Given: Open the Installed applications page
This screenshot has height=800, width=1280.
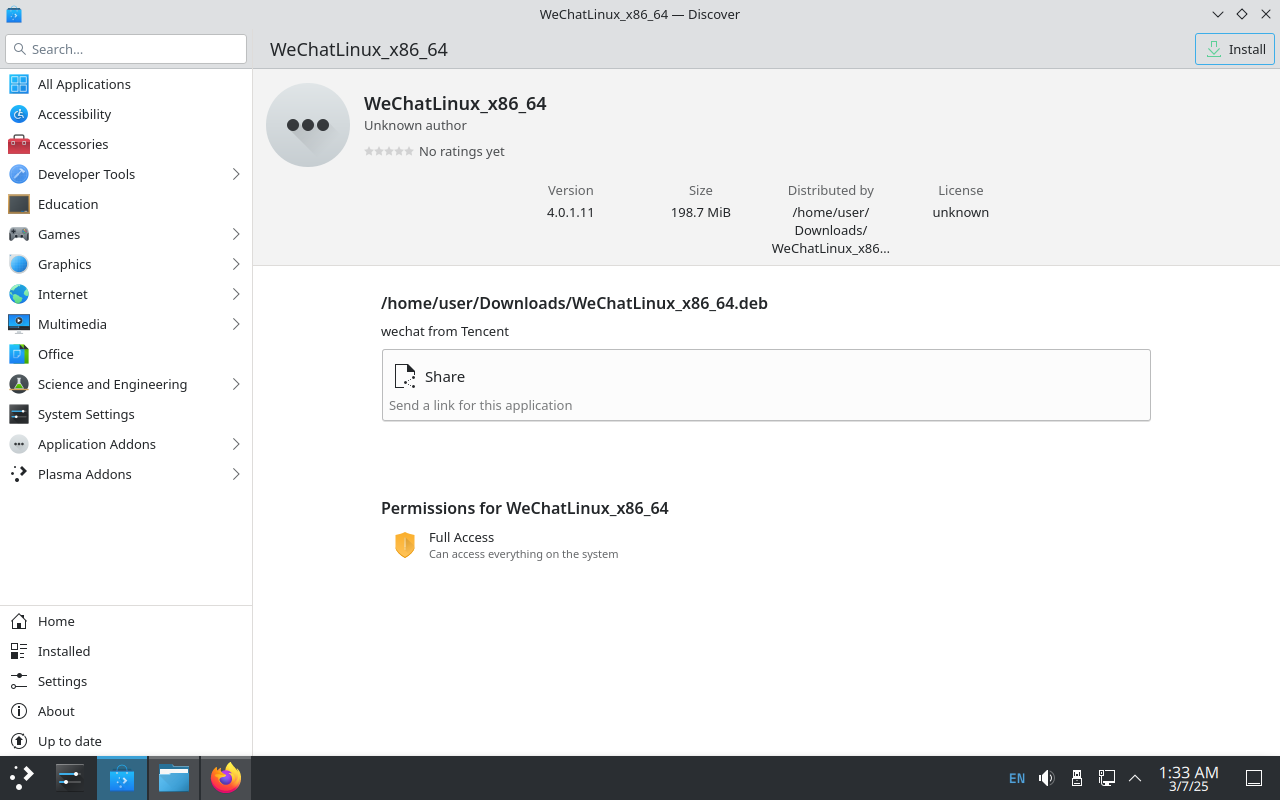Looking at the screenshot, I should point(126,651).
